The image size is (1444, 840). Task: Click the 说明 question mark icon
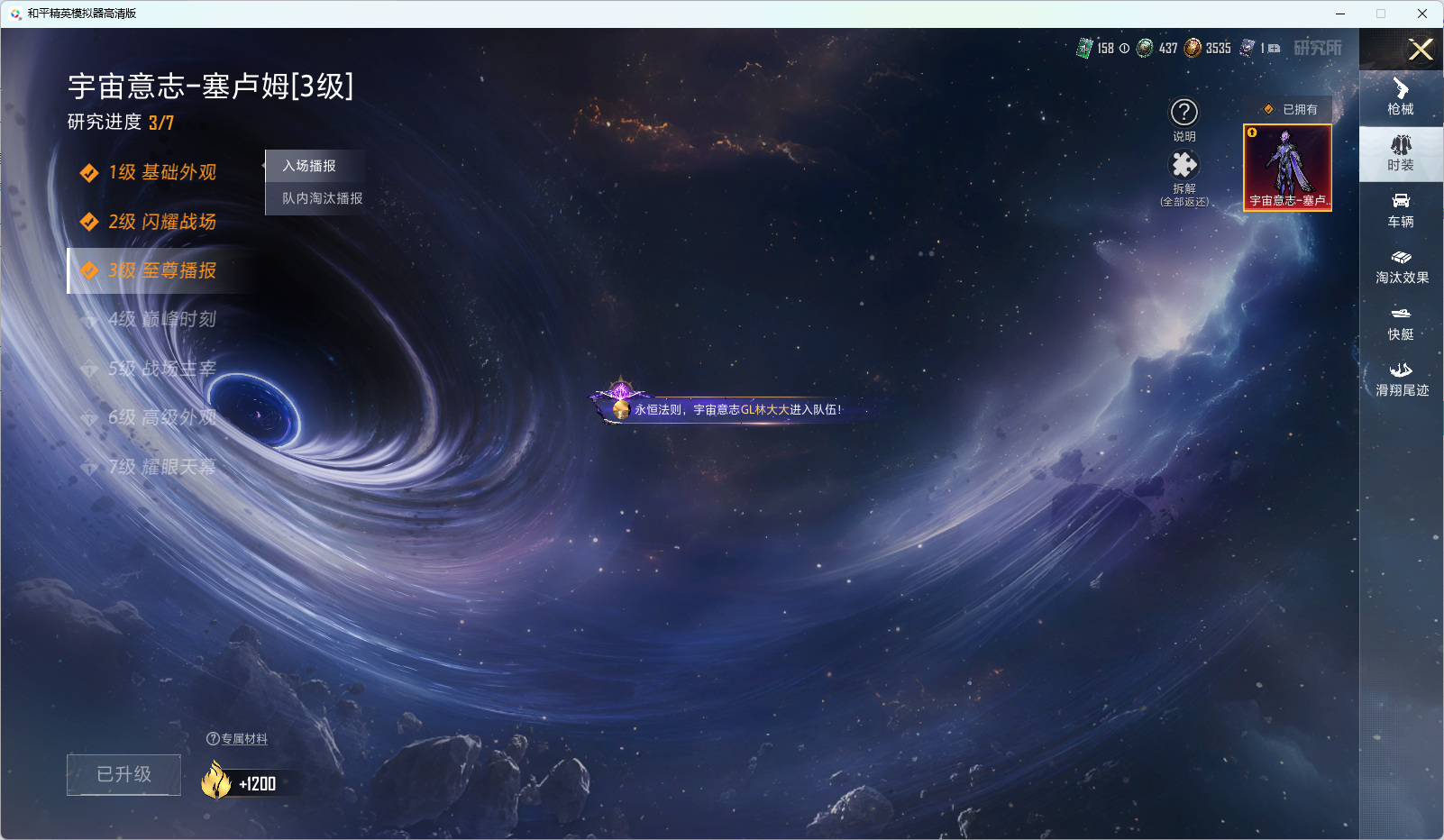click(1184, 114)
